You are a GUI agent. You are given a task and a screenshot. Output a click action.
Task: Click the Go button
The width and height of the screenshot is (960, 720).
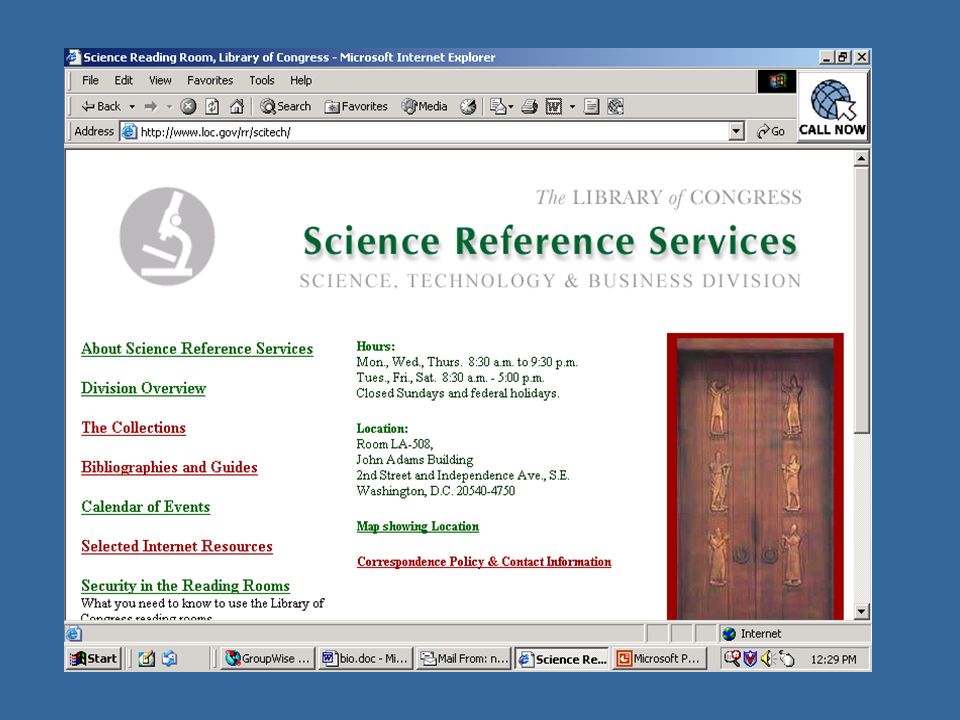pyautogui.click(x=771, y=132)
